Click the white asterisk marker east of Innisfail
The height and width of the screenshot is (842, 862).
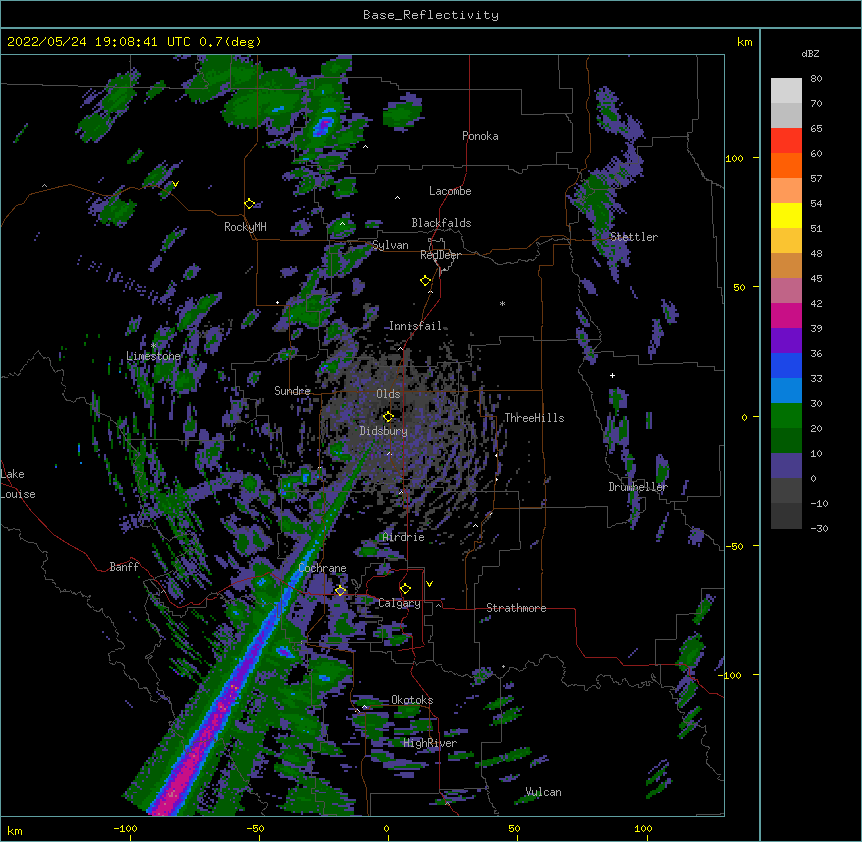tap(502, 303)
